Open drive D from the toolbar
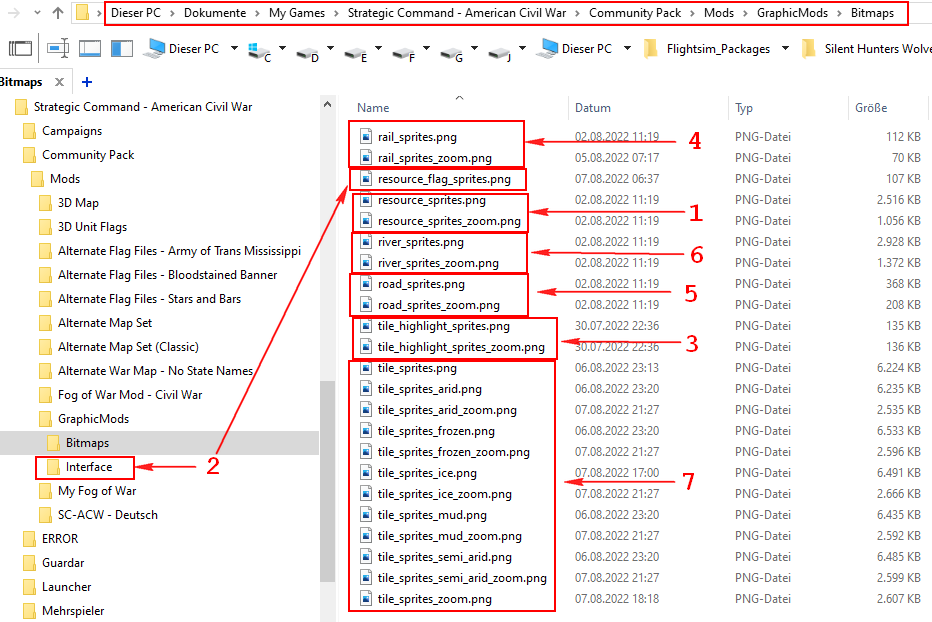 [x=308, y=52]
